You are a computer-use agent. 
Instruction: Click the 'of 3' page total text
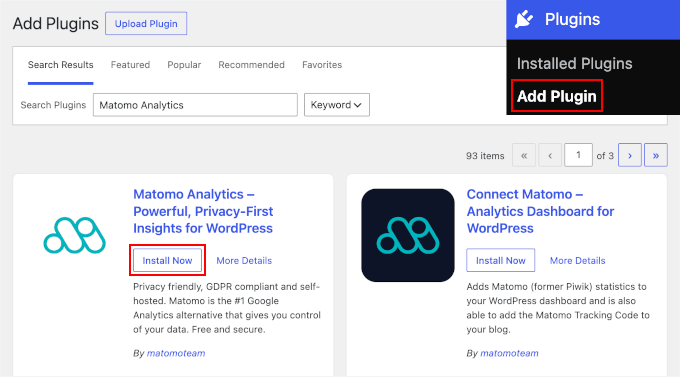coord(605,156)
